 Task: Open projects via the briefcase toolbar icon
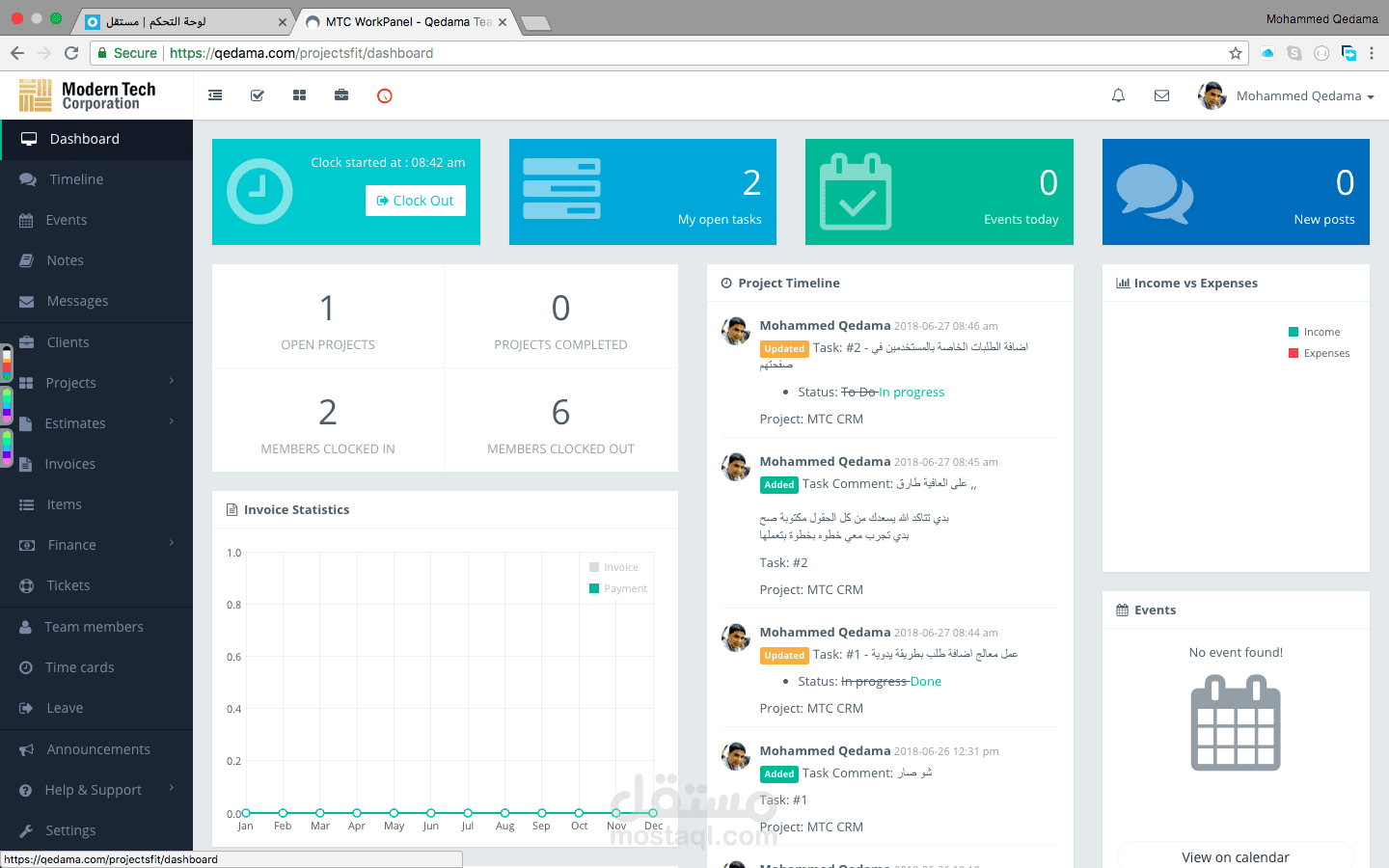(341, 95)
